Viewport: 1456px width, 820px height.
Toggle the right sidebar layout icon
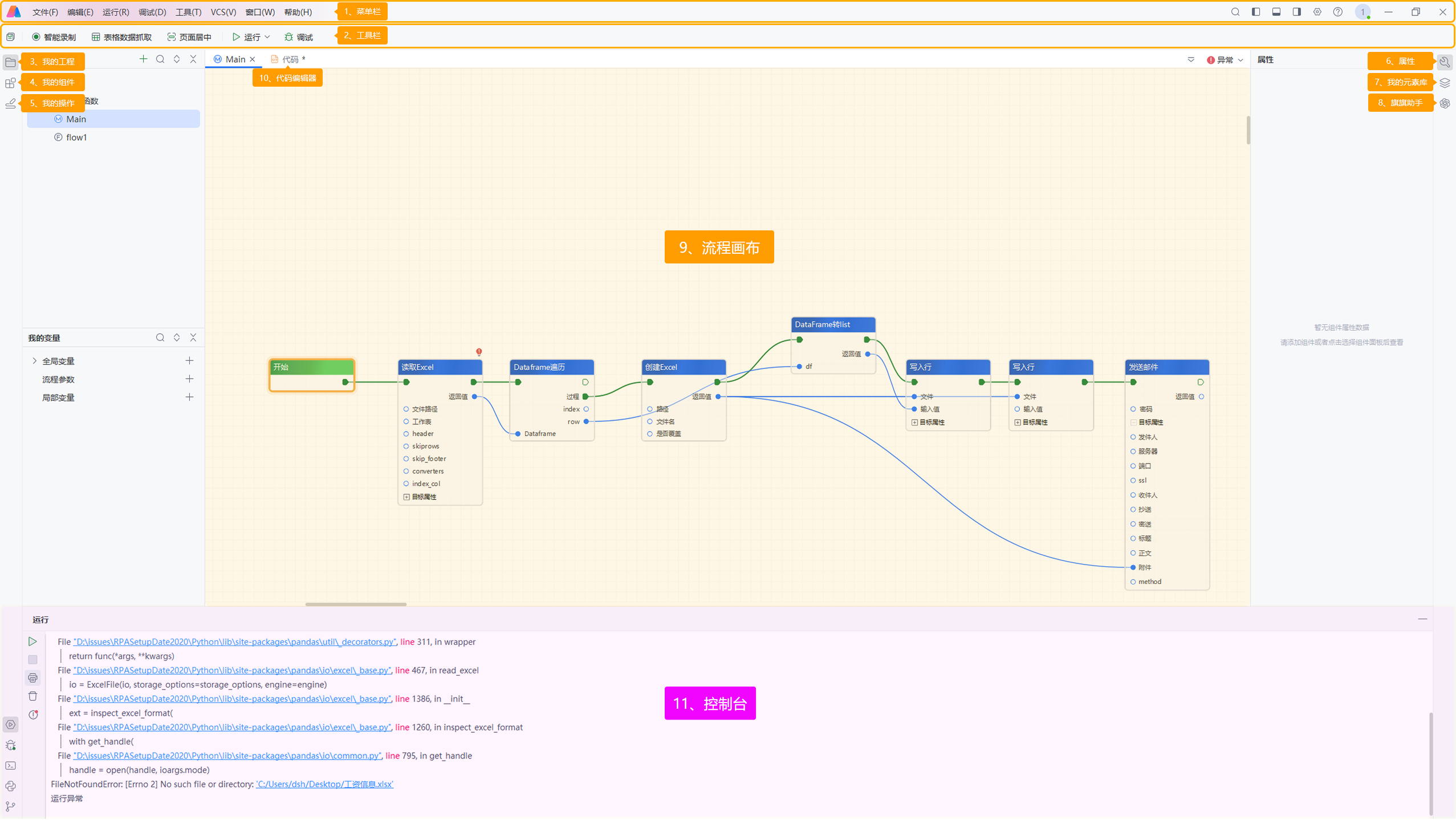pos(1296,12)
